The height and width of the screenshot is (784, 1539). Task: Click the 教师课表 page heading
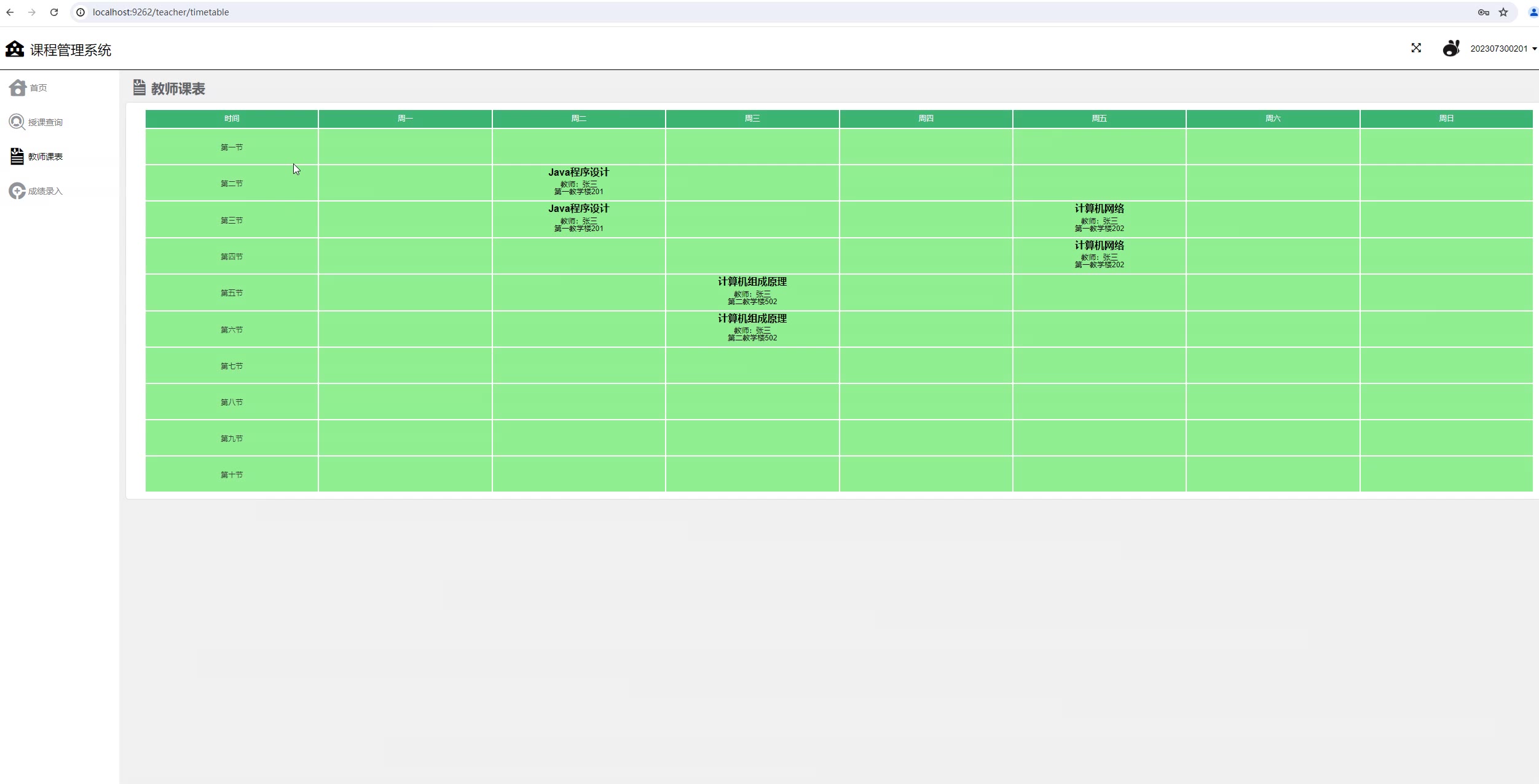(178, 89)
